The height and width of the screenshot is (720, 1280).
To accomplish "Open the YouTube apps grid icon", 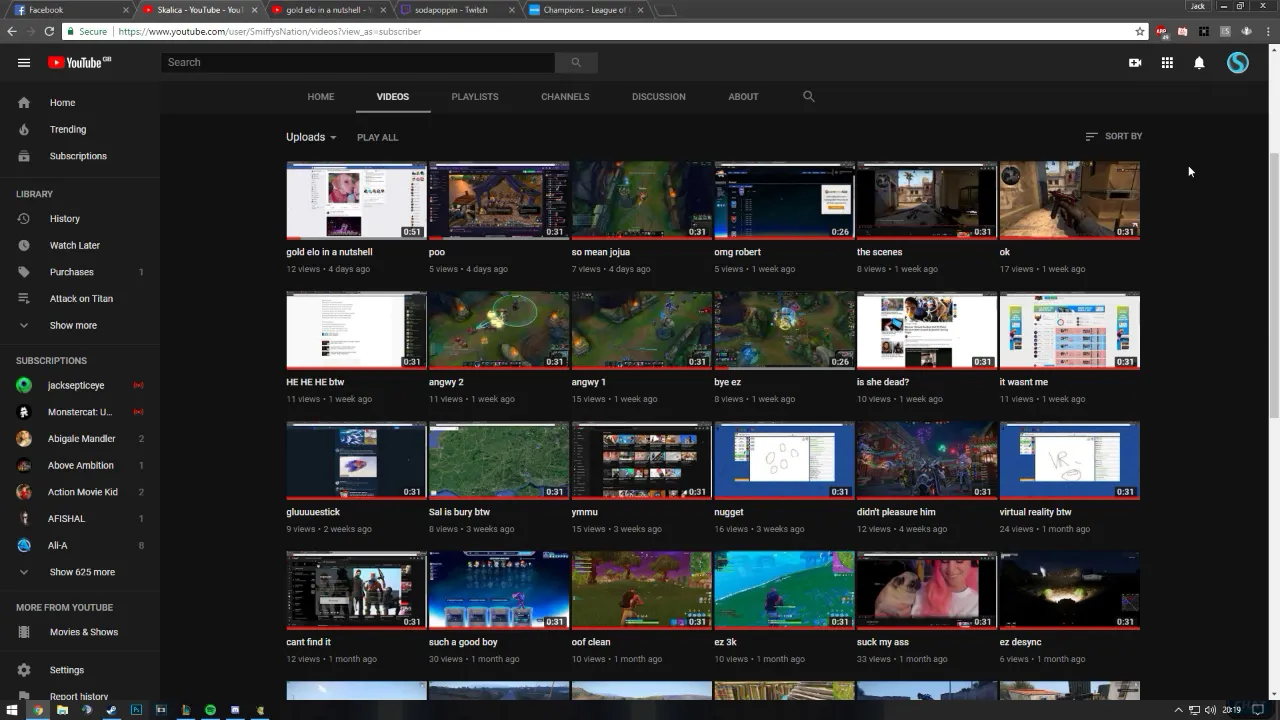I will tap(1167, 62).
